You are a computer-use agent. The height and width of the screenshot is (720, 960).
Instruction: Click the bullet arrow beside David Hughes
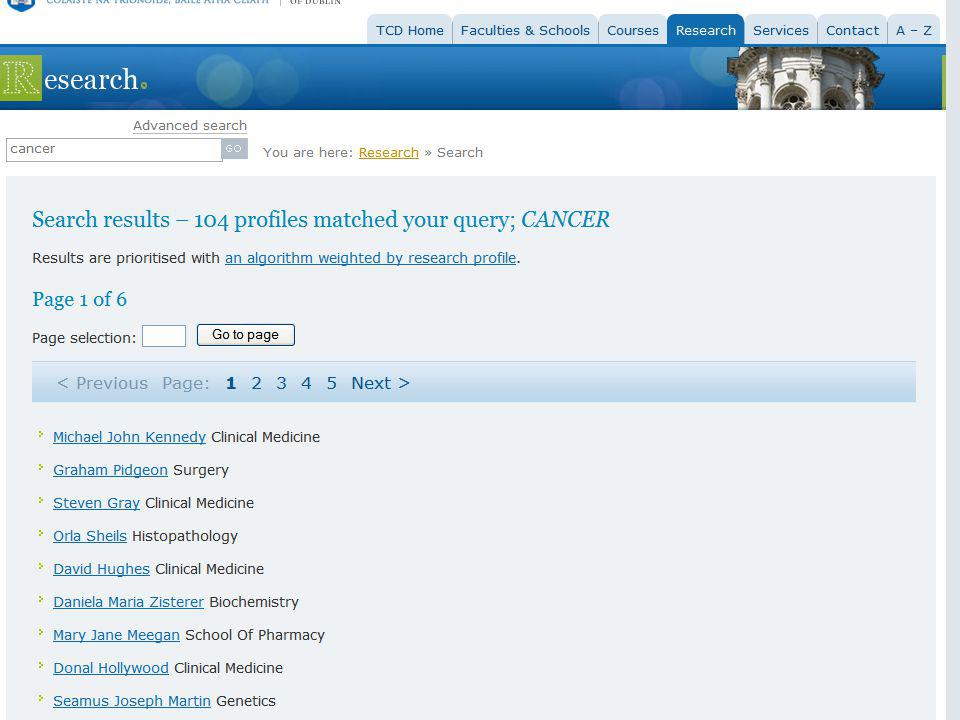[x=40, y=566]
